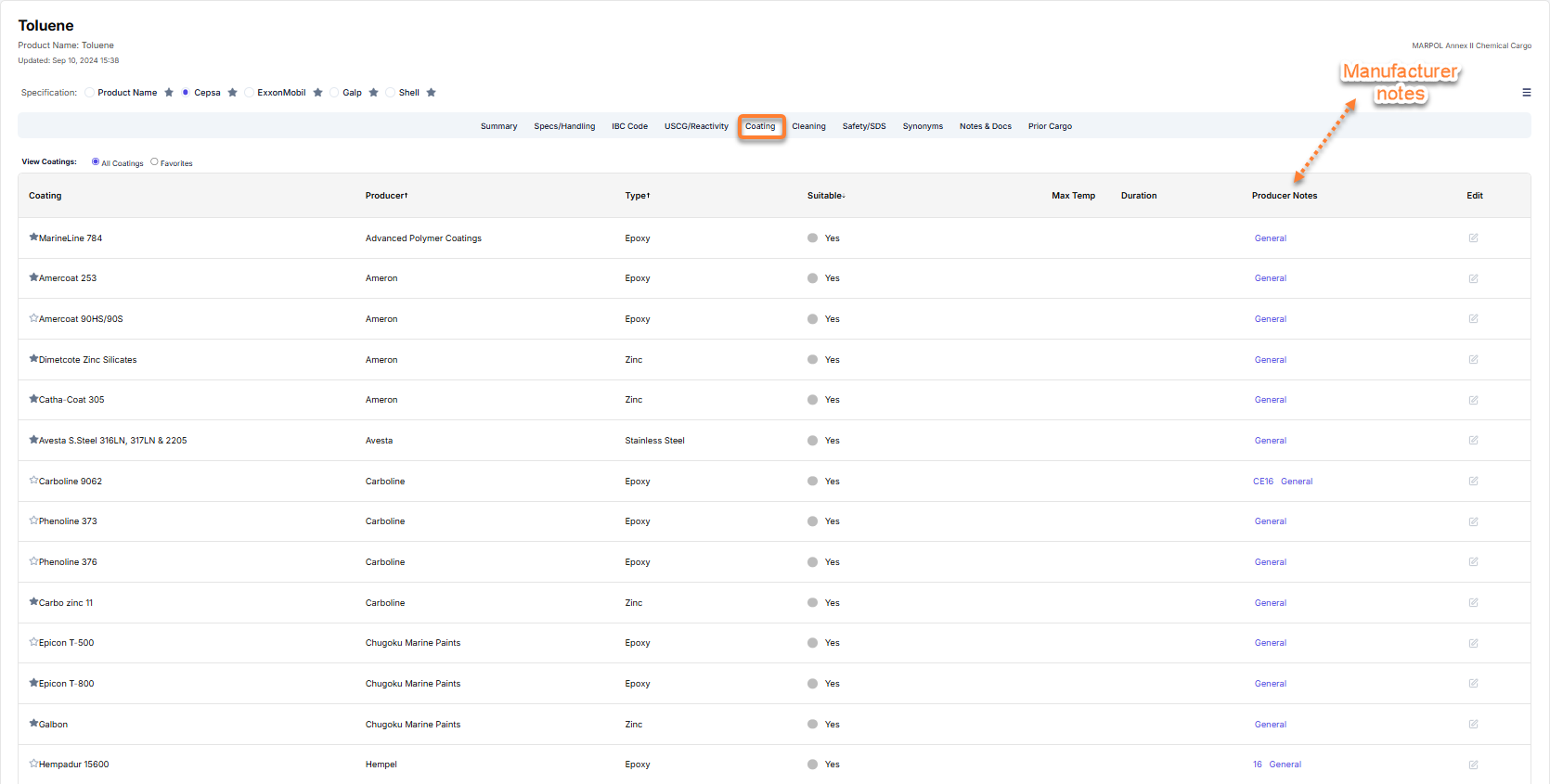
Task: Click the Producer Notes column header
Action: click(x=1285, y=196)
